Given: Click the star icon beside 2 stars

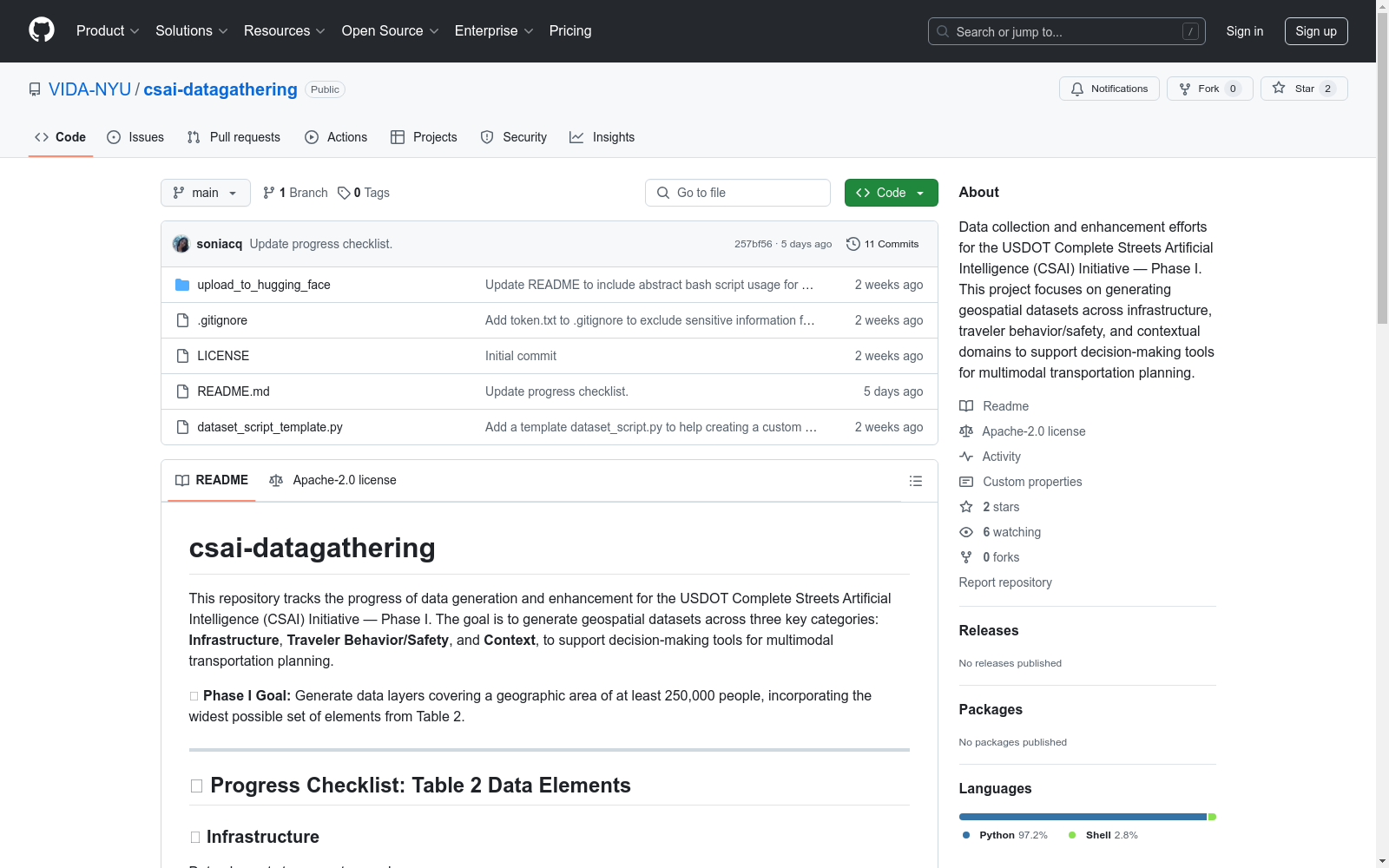Looking at the screenshot, I should pos(966,507).
